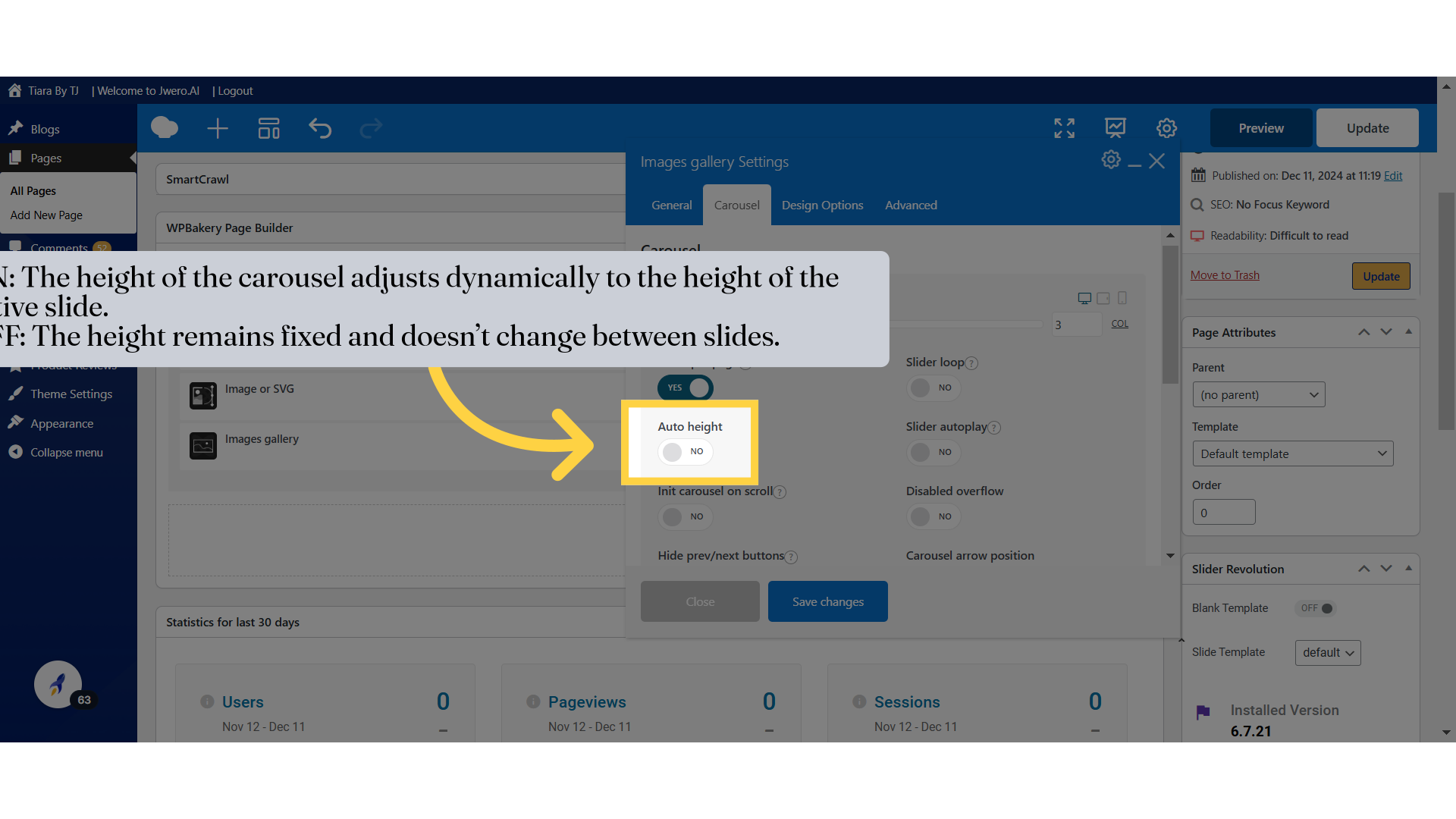Click the rocket icon badge
Image resolution: width=1456 pixels, height=819 pixels.
pos(58,684)
